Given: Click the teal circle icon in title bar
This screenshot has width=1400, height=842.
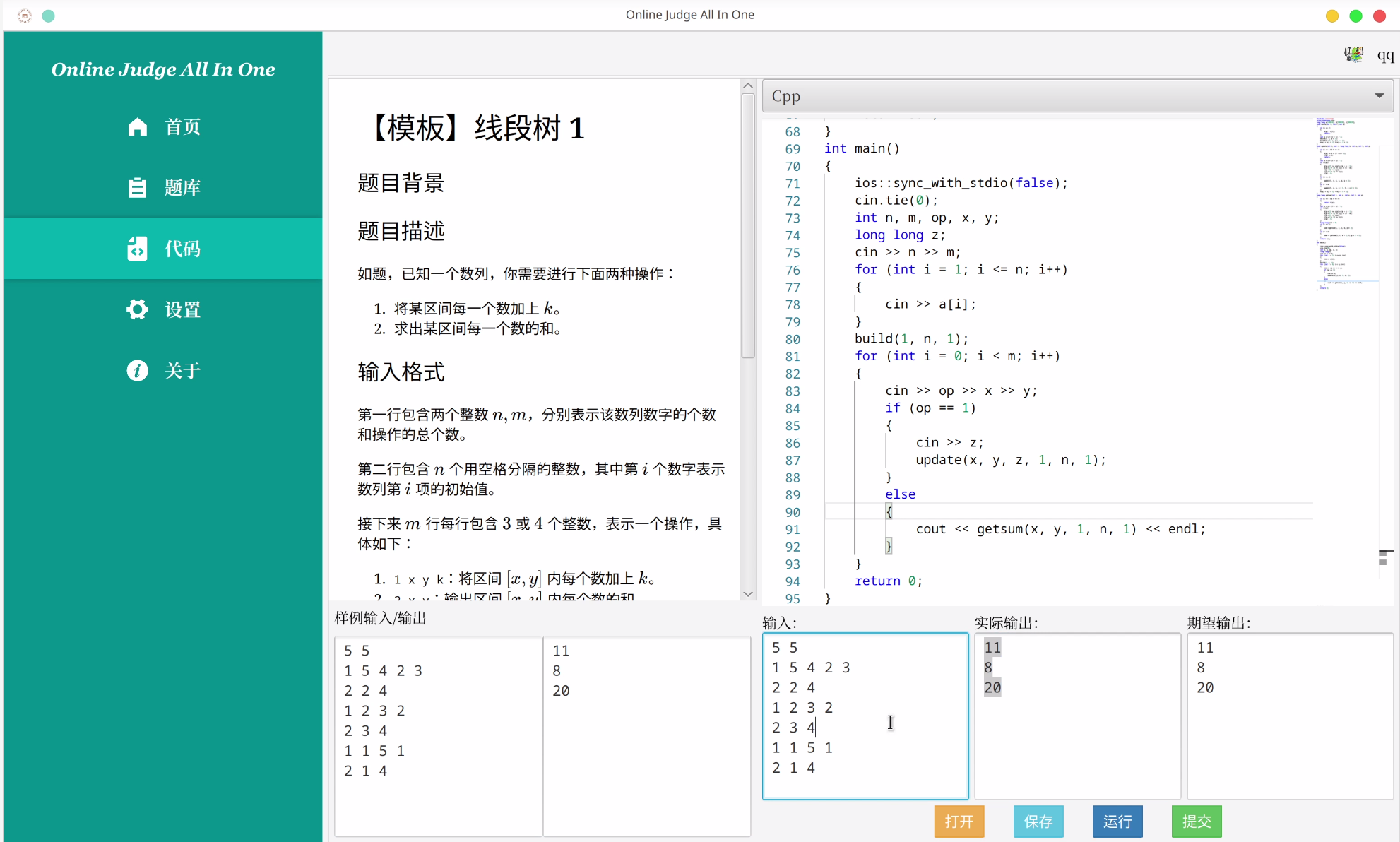Looking at the screenshot, I should 49,16.
